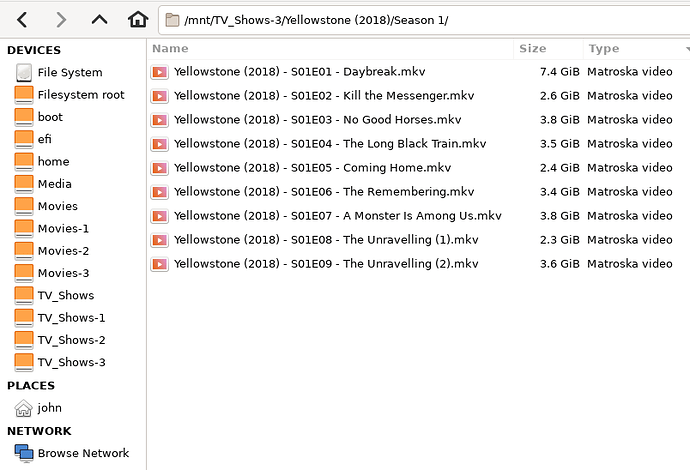Click the 2.3 GiB size cell
This screenshot has width=690, height=470.
click(560, 240)
